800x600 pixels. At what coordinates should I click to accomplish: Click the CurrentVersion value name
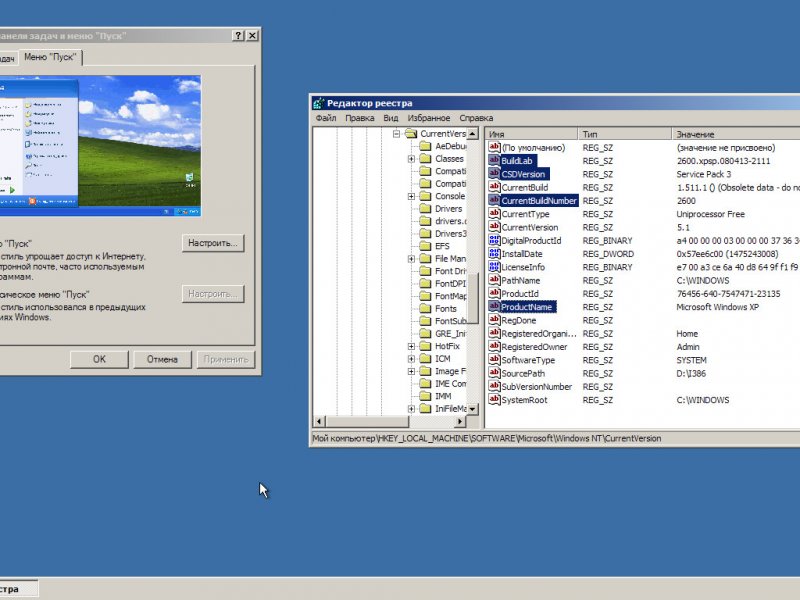click(530, 227)
